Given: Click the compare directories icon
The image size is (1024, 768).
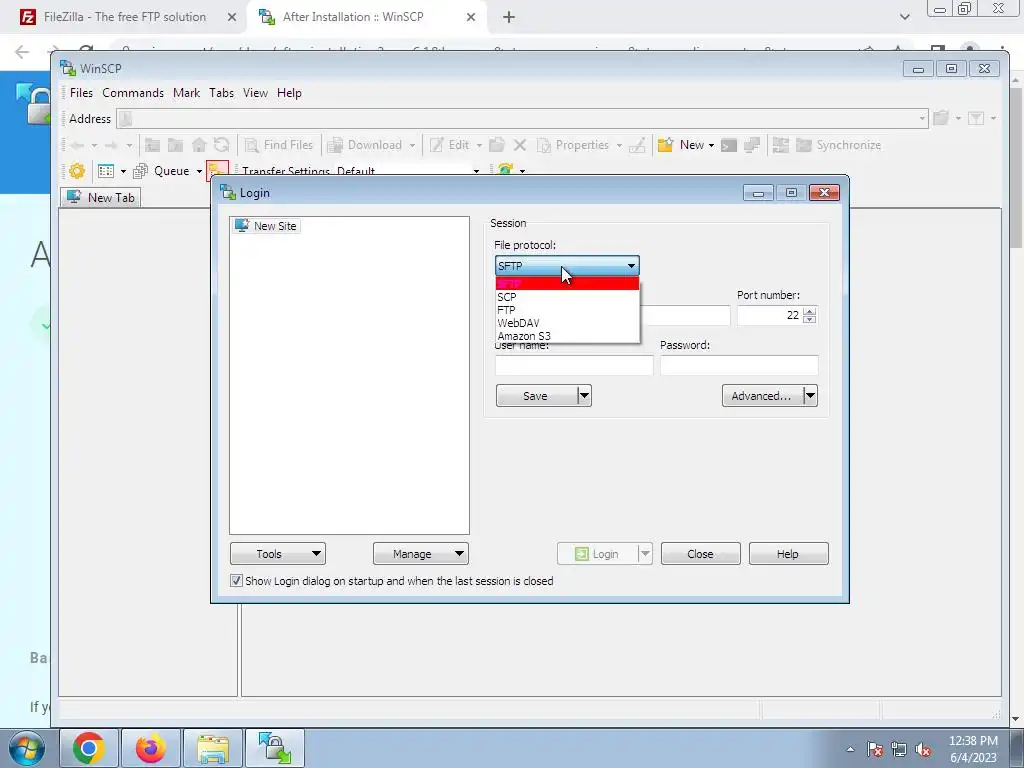Looking at the screenshot, I should [780, 145].
